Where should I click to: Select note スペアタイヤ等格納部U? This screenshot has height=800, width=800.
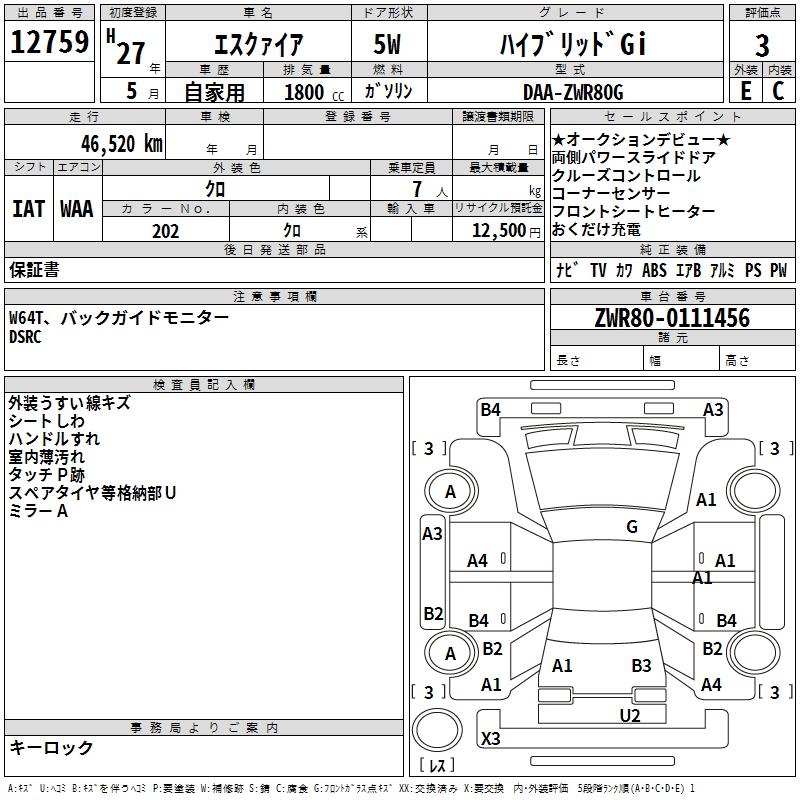tap(92, 493)
